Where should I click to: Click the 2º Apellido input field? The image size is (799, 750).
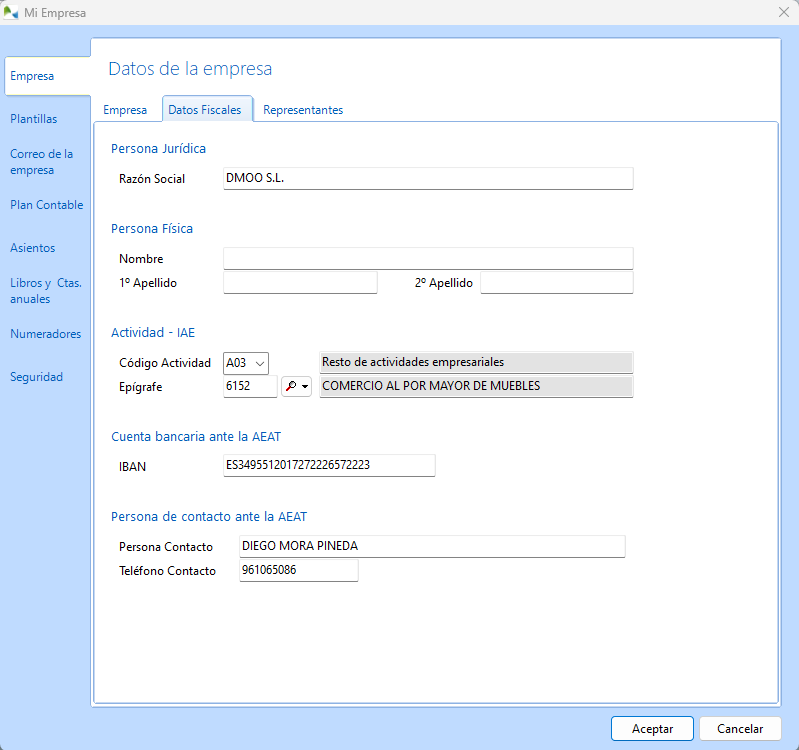[x=557, y=282]
